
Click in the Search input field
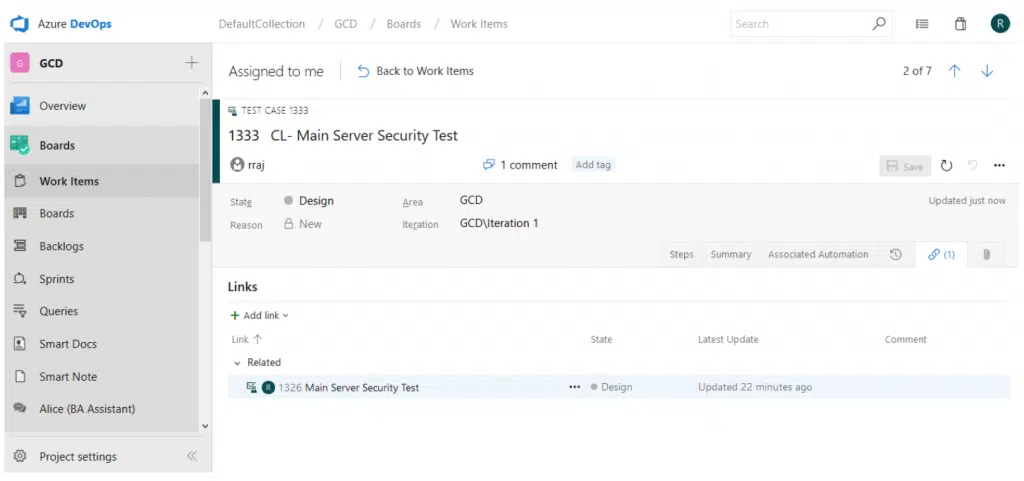(x=800, y=24)
